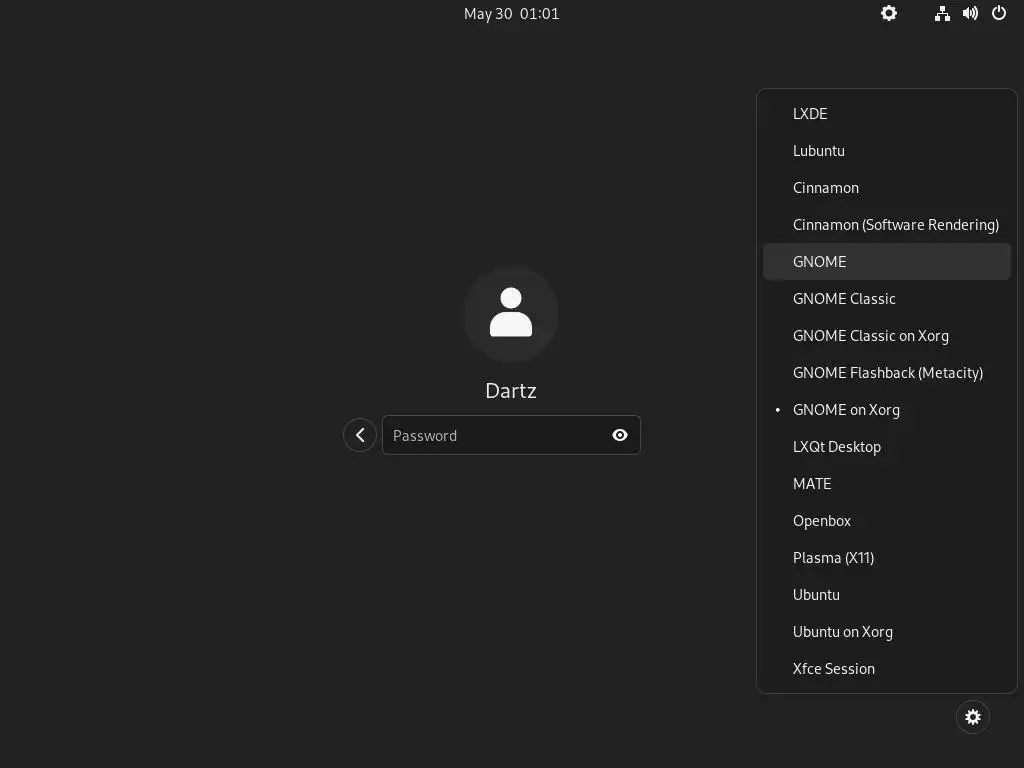Choose the Xfce Session entry
This screenshot has height=768, width=1024.
pos(887,669)
